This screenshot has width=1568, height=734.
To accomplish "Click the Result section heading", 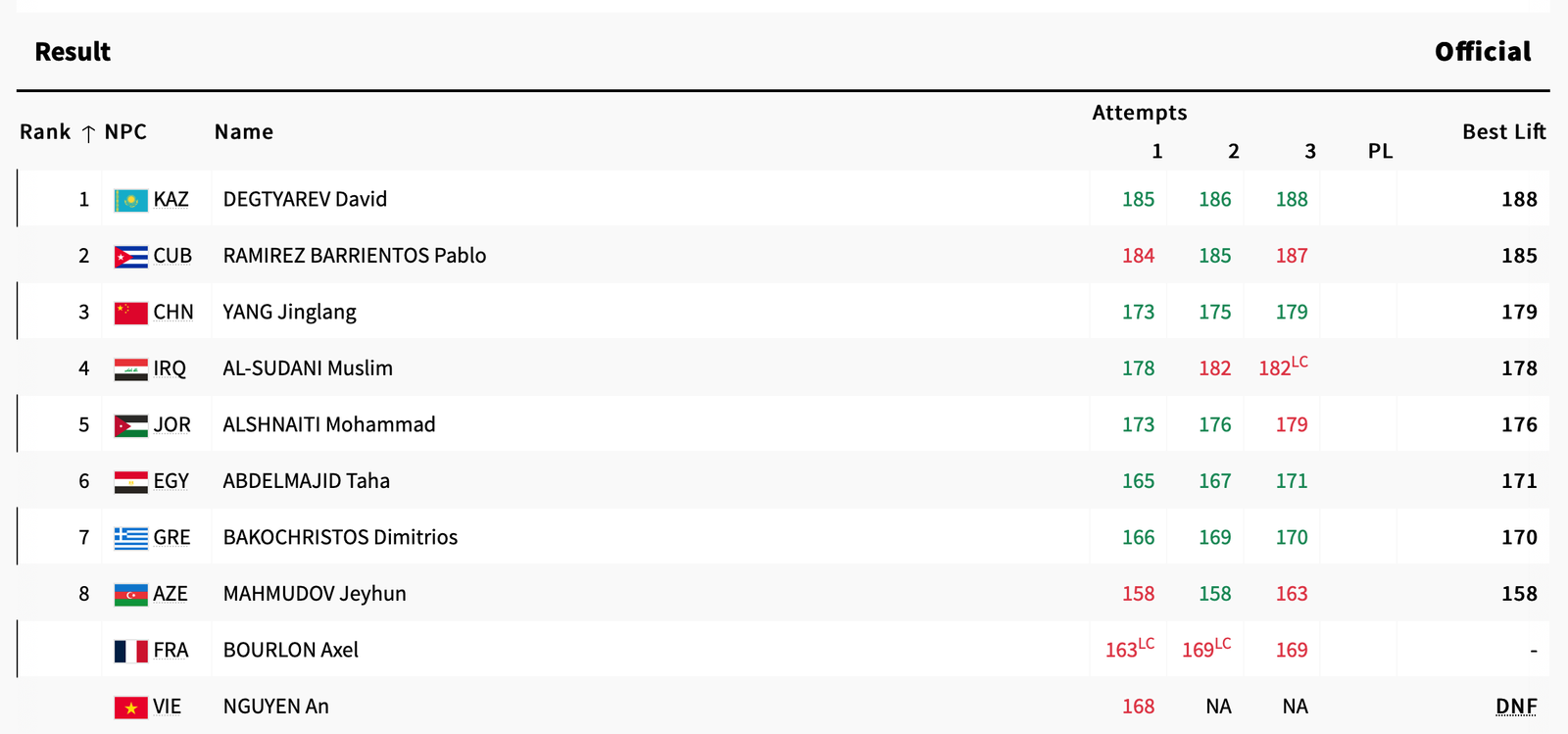I will (x=73, y=52).
